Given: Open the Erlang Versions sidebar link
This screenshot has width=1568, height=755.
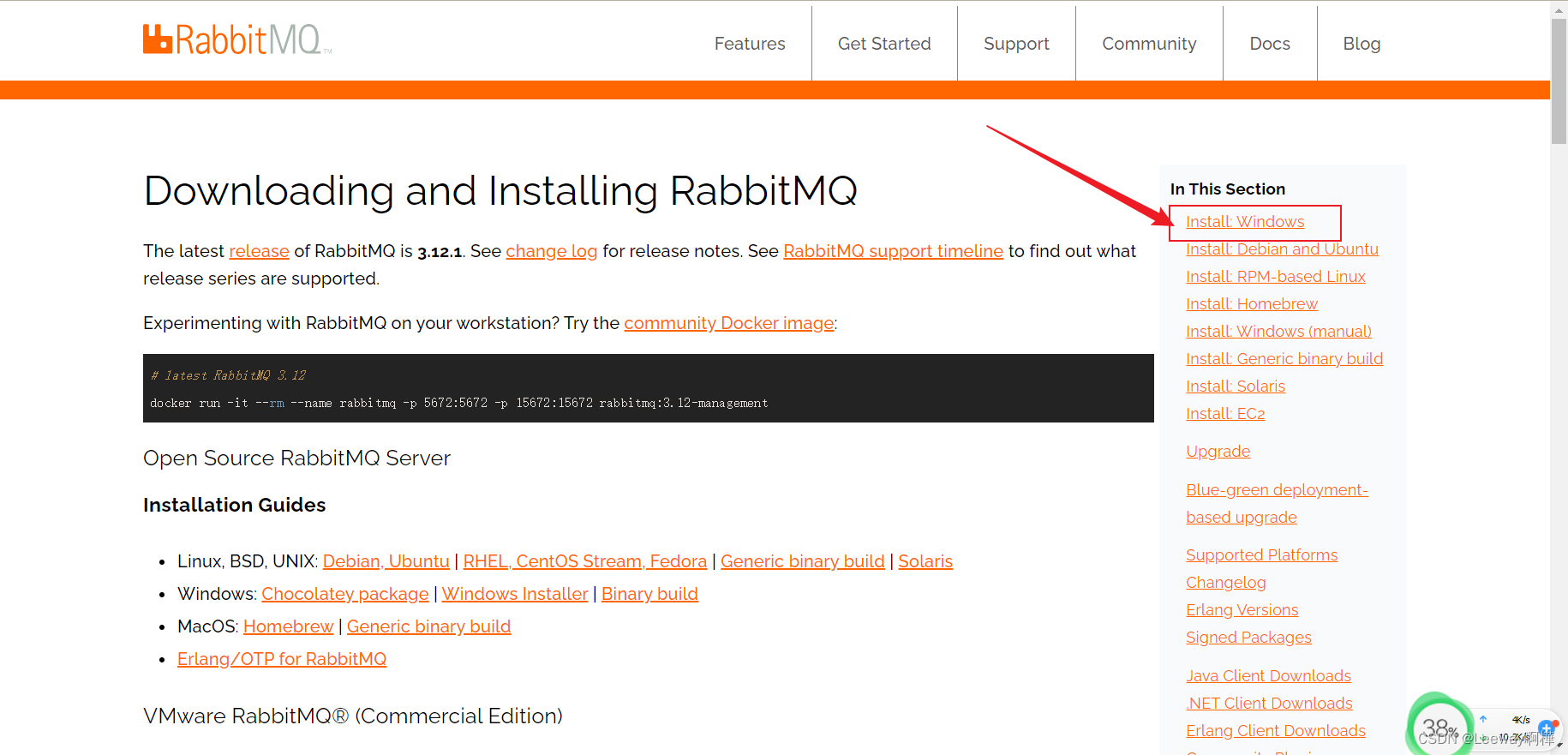Looking at the screenshot, I should (x=1242, y=610).
